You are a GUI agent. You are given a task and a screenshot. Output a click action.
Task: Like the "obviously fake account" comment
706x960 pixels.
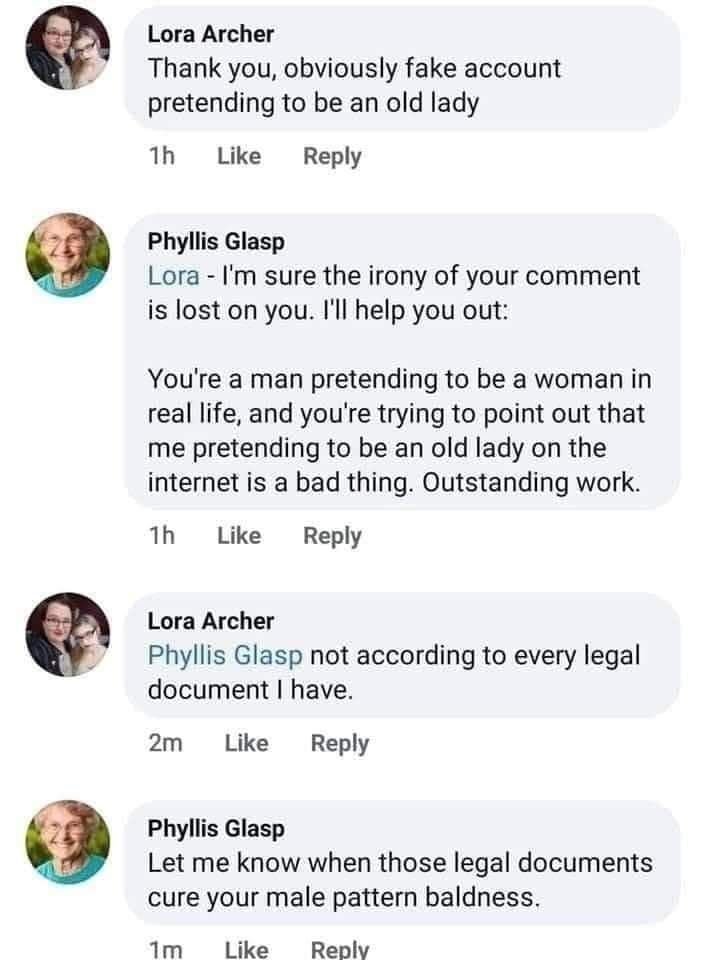point(239,156)
